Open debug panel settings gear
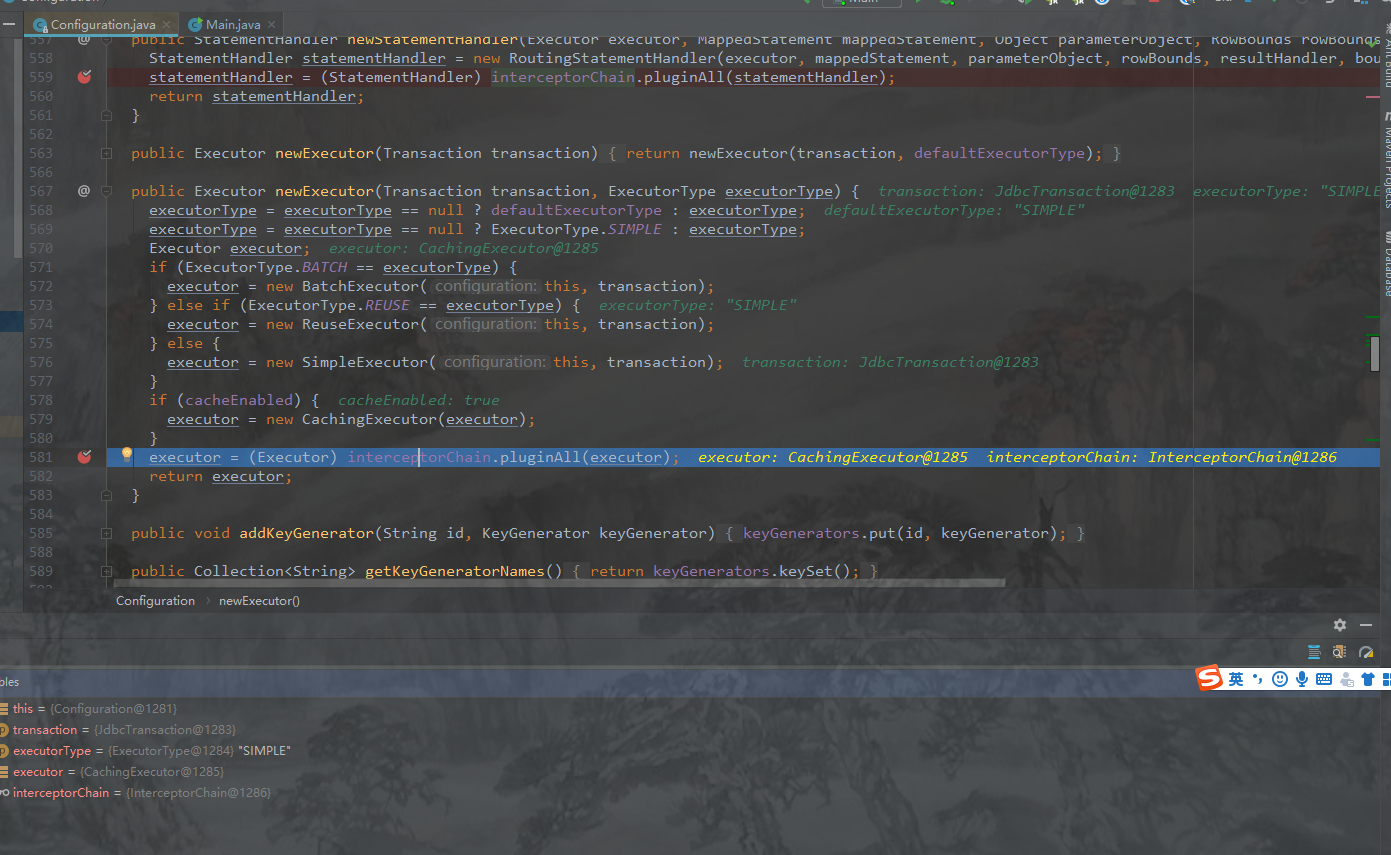Image resolution: width=1391 pixels, height=855 pixels. 1340,625
